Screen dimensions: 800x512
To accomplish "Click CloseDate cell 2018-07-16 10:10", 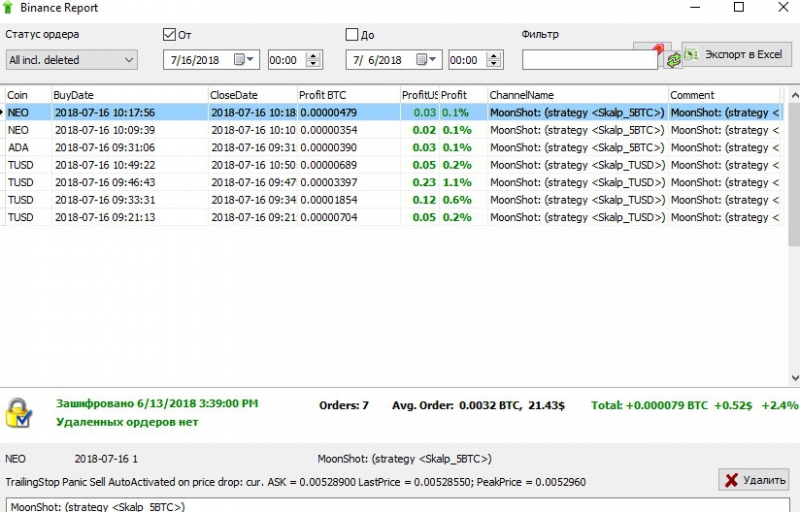I will [x=253, y=130].
